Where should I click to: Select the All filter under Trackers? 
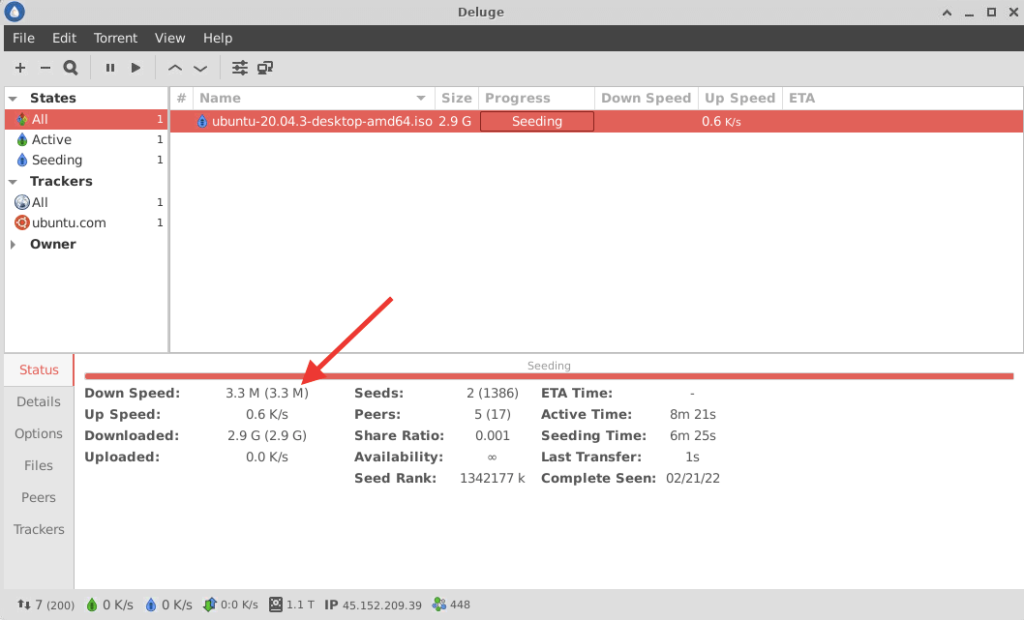(x=86, y=203)
